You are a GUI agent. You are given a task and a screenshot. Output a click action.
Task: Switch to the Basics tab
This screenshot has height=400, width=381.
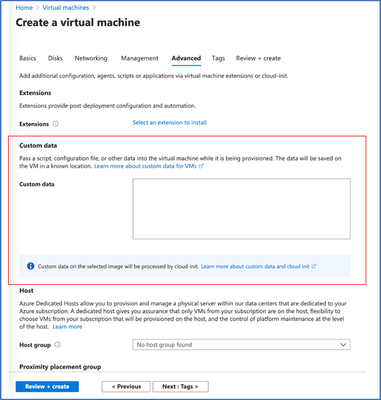(x=28, y=58)
